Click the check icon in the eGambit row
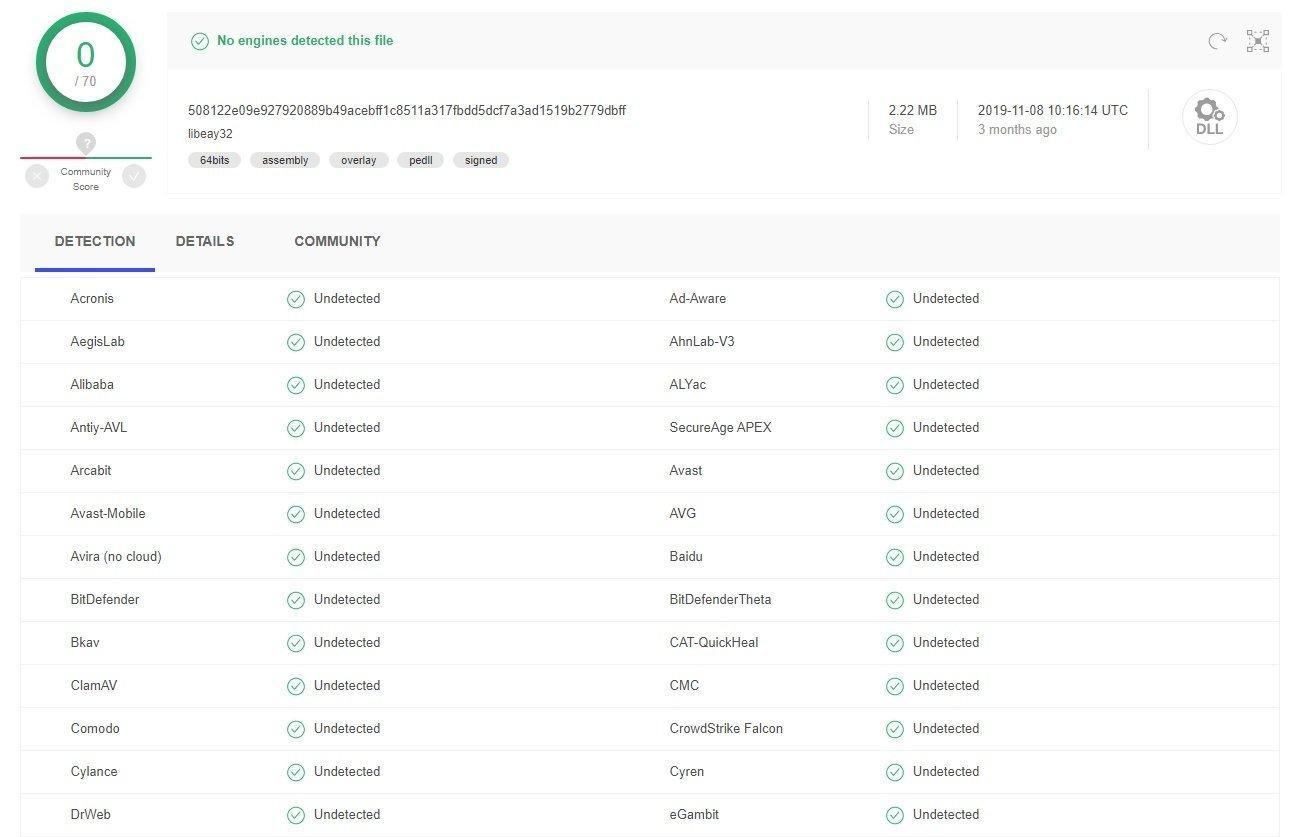 [x=895, y=815]
